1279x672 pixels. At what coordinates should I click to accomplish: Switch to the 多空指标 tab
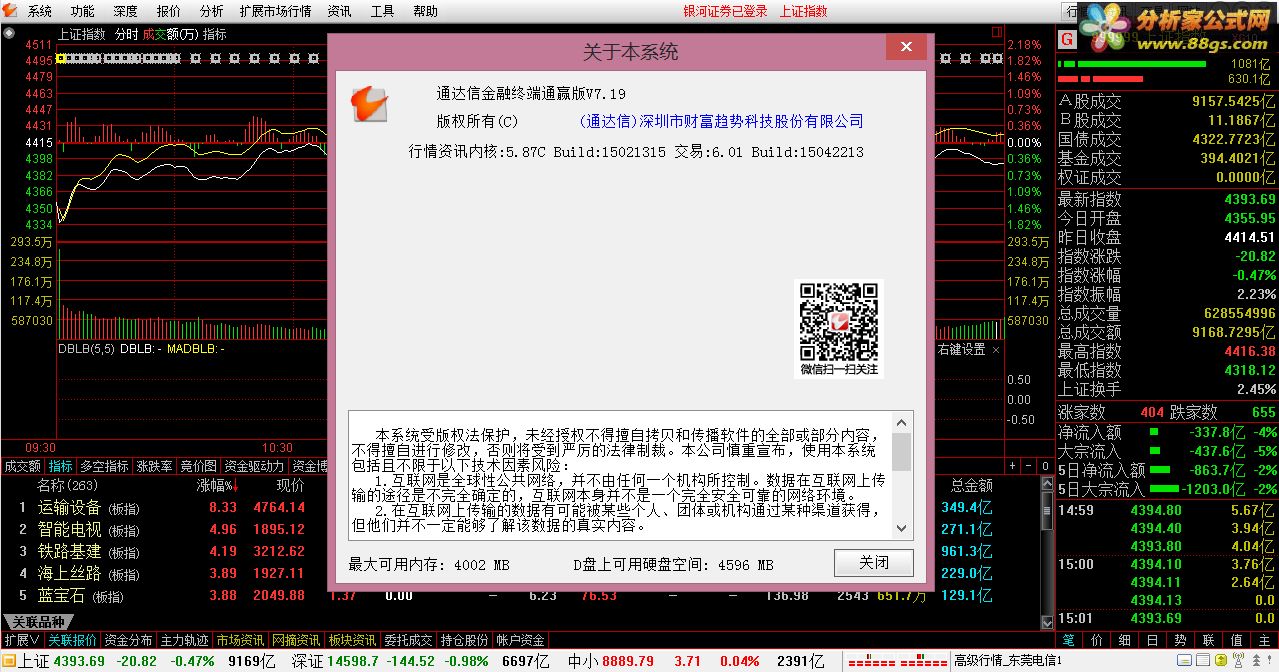point(104,466)
